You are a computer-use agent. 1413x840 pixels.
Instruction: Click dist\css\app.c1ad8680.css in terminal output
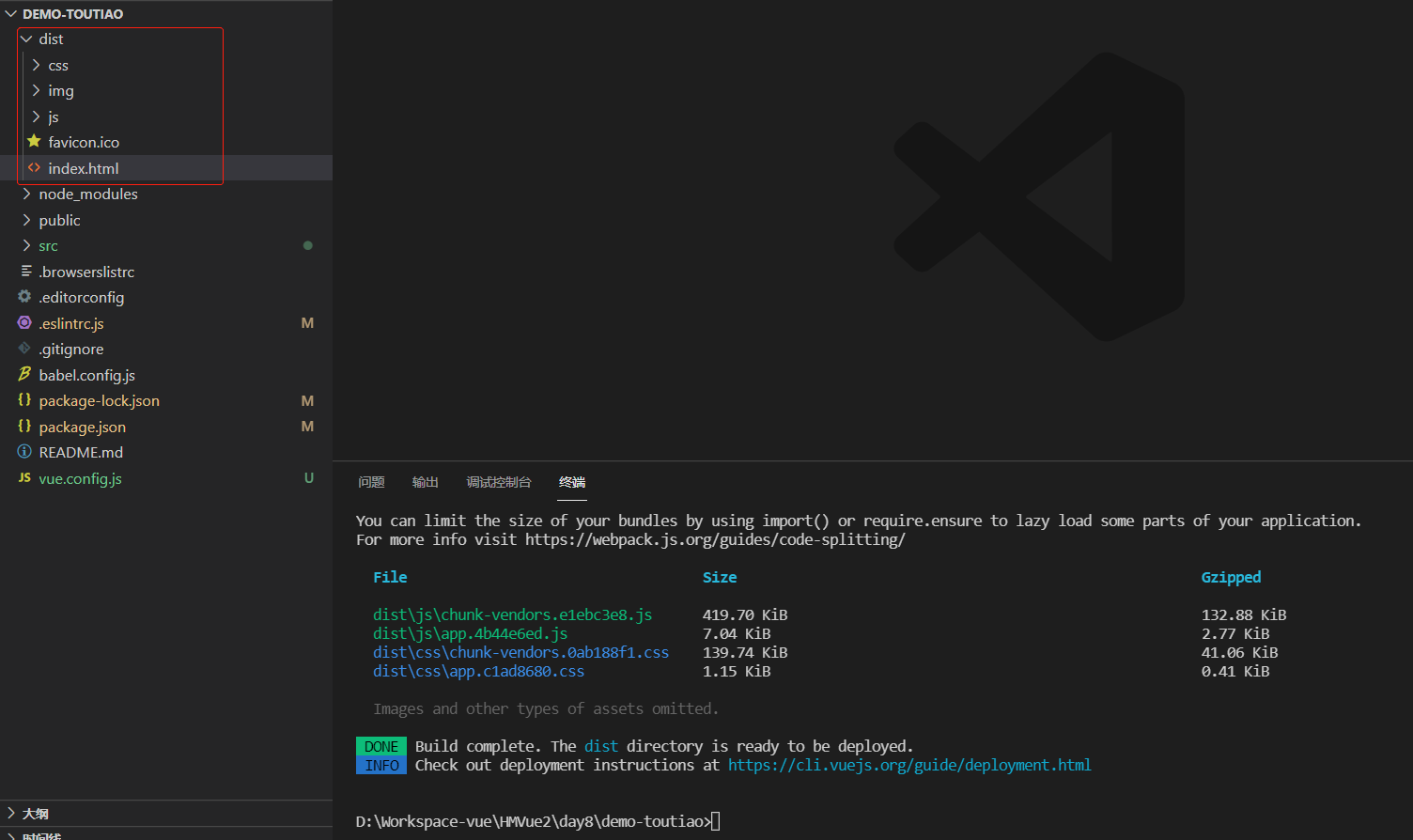coord(478,671)
